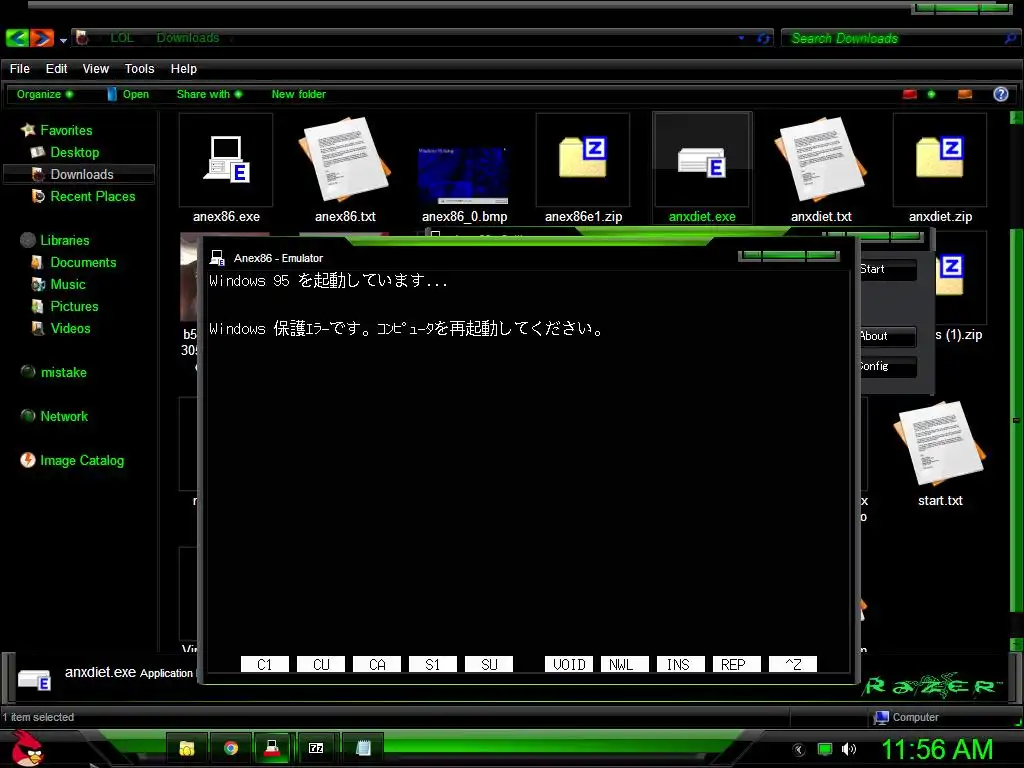
Task: Open the File menu
Action: 20,69
